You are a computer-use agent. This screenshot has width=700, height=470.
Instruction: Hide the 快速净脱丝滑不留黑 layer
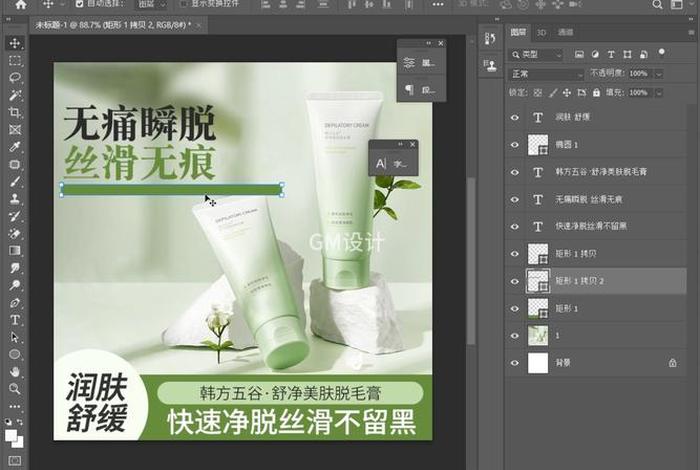point(515,227)
